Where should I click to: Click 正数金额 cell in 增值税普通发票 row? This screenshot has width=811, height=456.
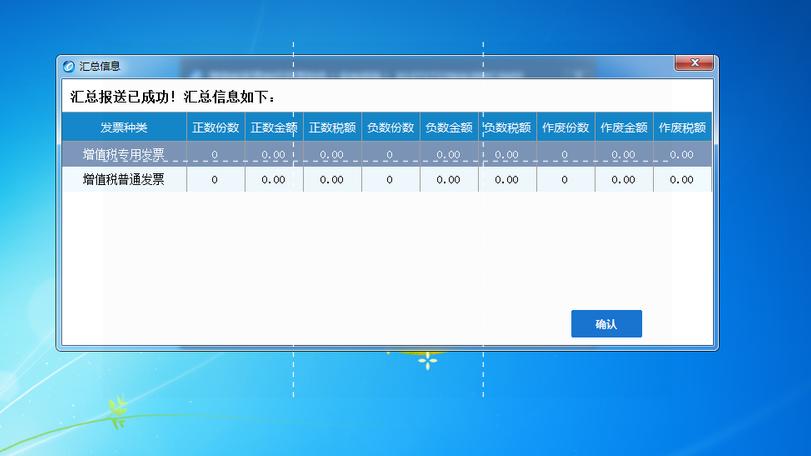[x=274, y=179]
